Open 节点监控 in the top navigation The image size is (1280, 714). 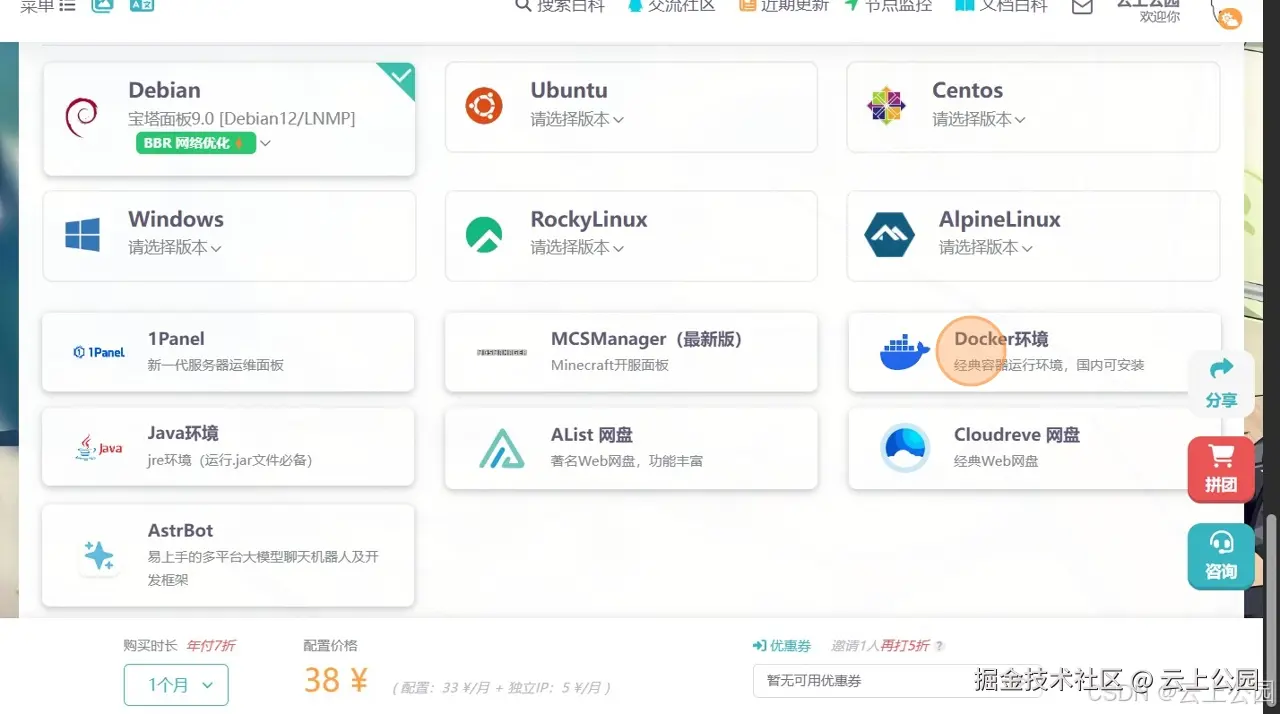click(x=888, y=6)
